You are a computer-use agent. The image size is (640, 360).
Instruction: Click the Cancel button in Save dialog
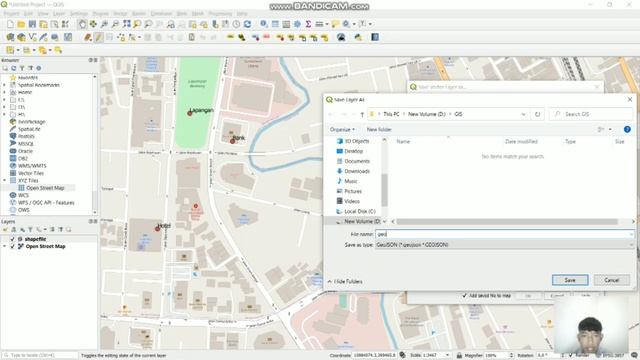tap(612, 280)
